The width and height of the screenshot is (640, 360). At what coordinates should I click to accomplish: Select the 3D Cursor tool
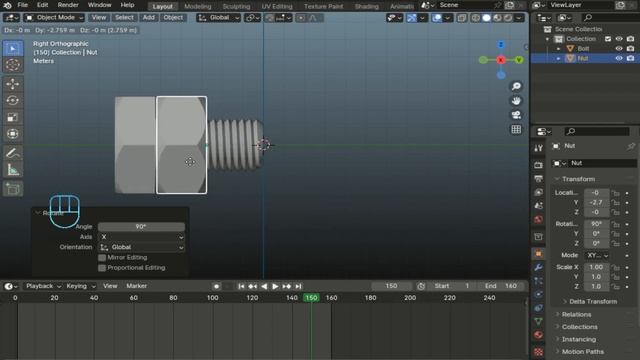13,65
